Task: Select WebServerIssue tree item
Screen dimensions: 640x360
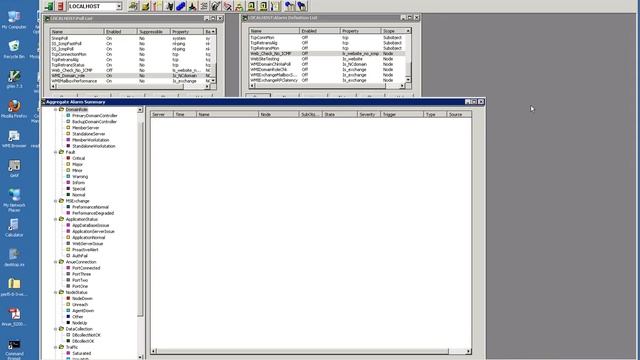Action: pyautogui.click(x=87, y=244)
